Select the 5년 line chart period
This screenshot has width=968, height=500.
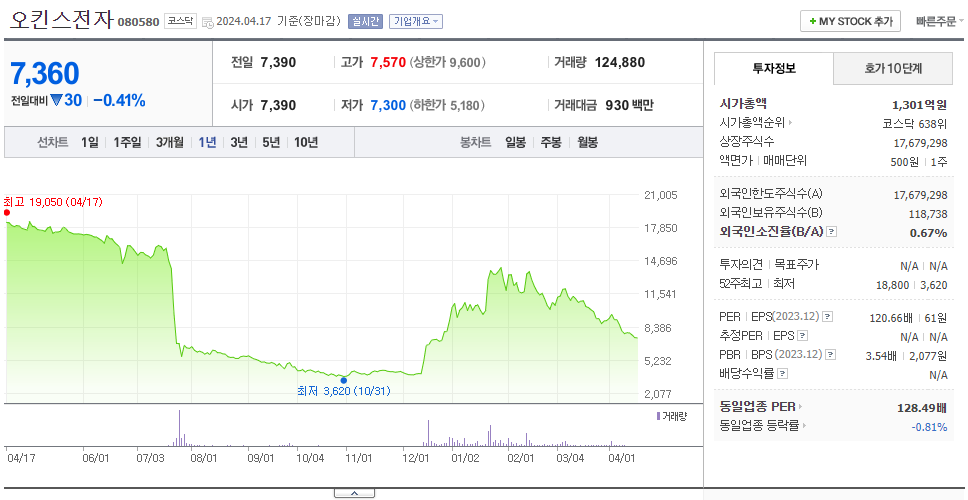[x=271, y=143]
